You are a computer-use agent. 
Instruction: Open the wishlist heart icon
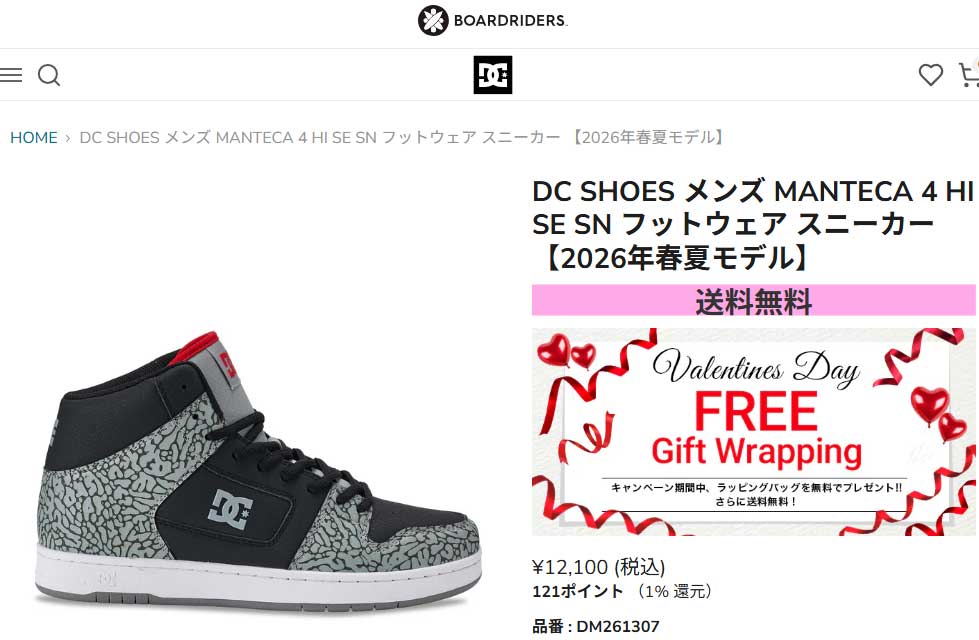coord(930,75)
